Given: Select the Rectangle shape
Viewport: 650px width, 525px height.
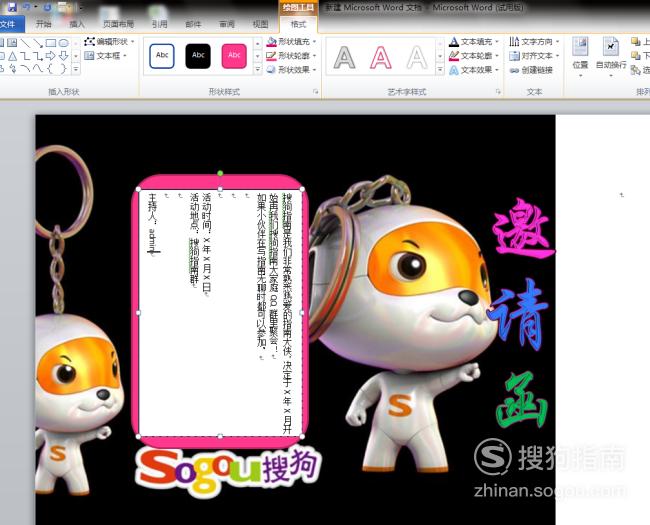Looking at the screenshot, I should coord(51,43).
